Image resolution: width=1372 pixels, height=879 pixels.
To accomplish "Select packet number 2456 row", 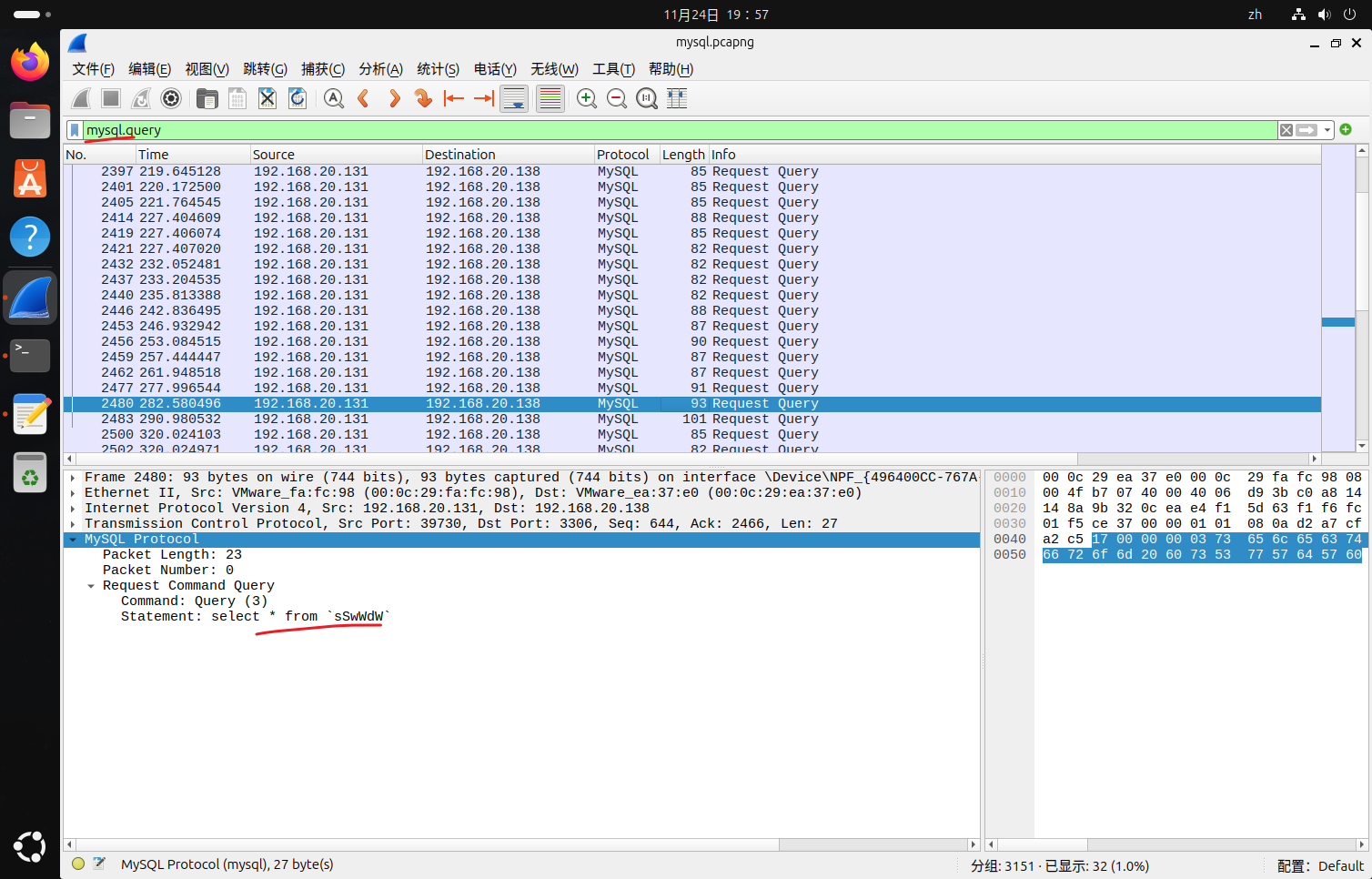I will tap(691, 341).
